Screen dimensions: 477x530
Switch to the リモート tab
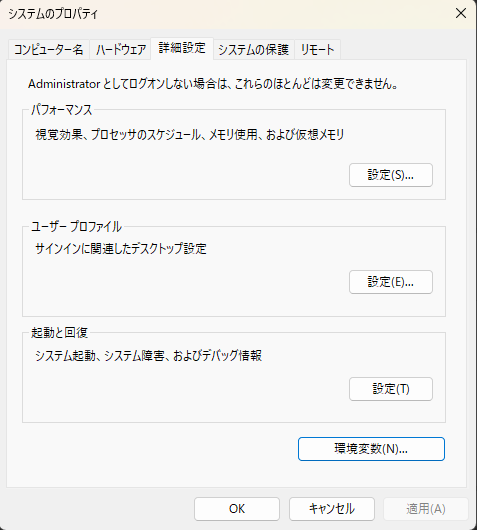(317, 50)
